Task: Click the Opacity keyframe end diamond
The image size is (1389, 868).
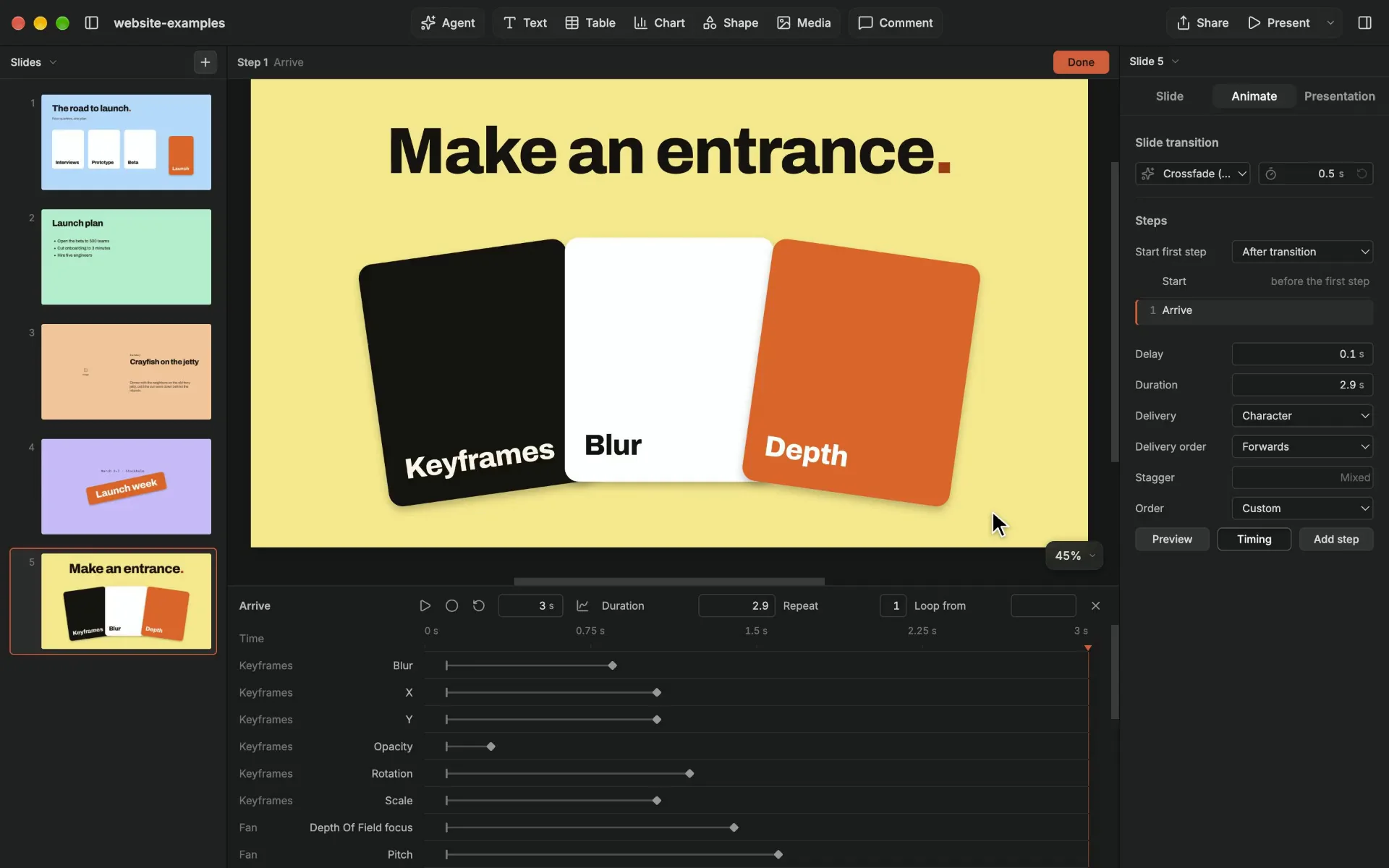Action: [491, 746]
